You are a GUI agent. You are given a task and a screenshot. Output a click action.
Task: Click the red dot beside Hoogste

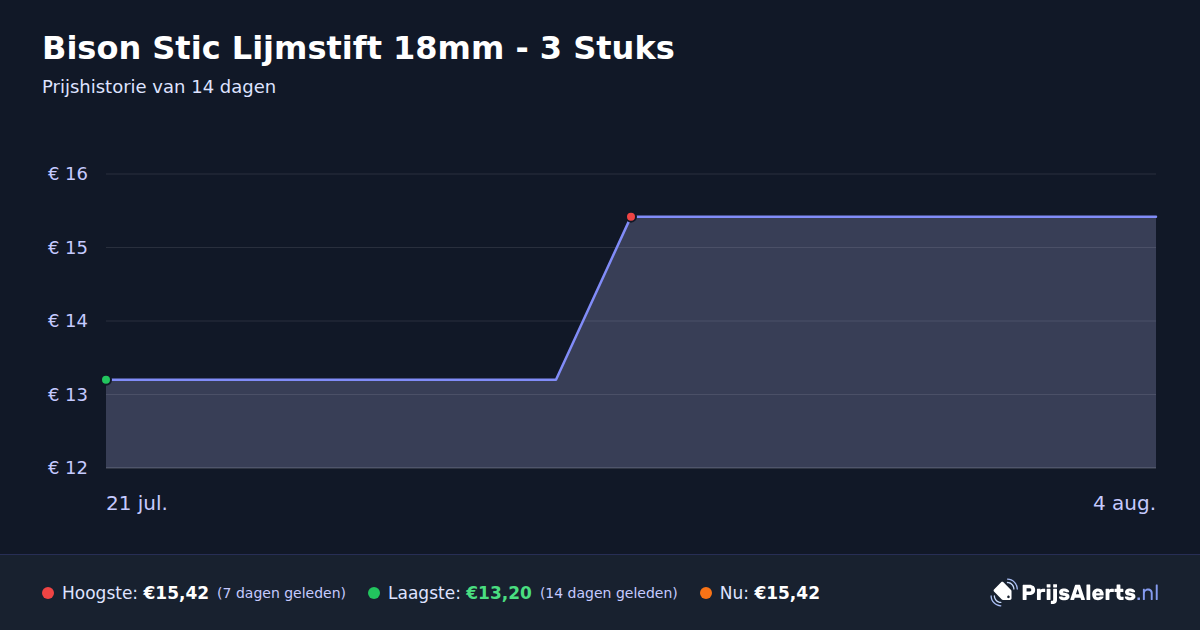[48, 593]
